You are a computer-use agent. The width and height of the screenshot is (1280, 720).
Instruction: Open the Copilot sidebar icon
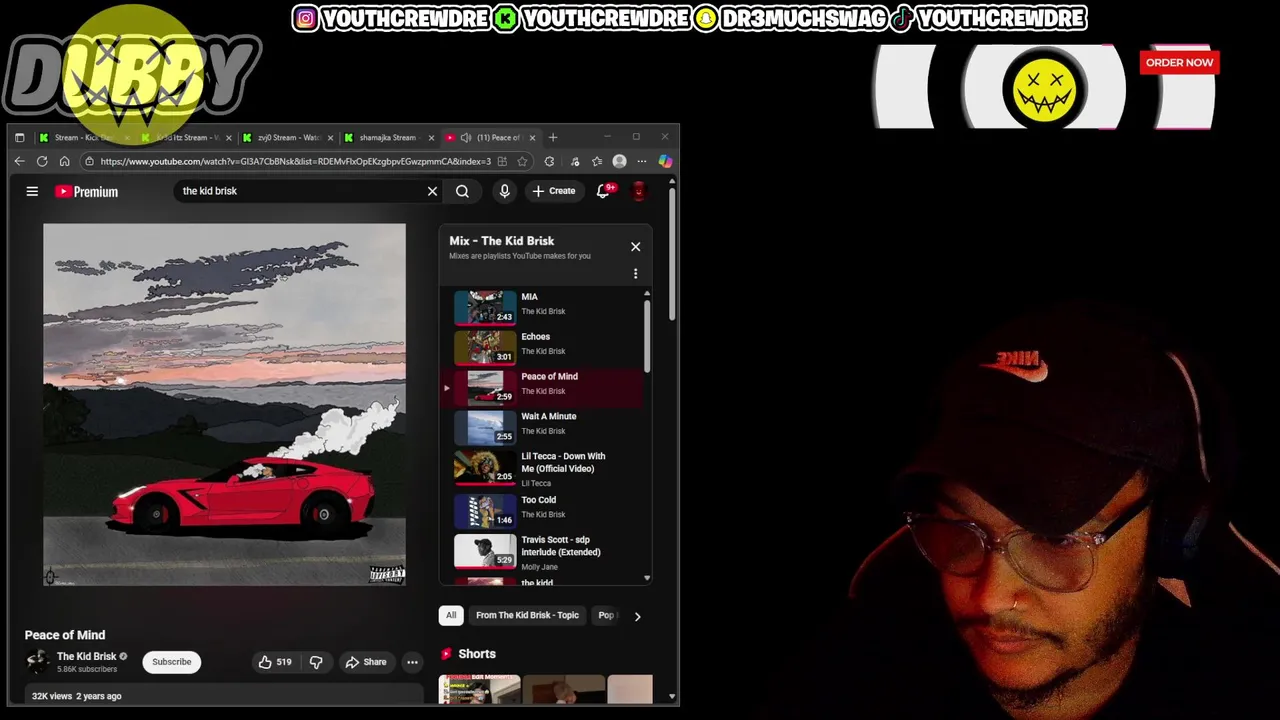665,161
